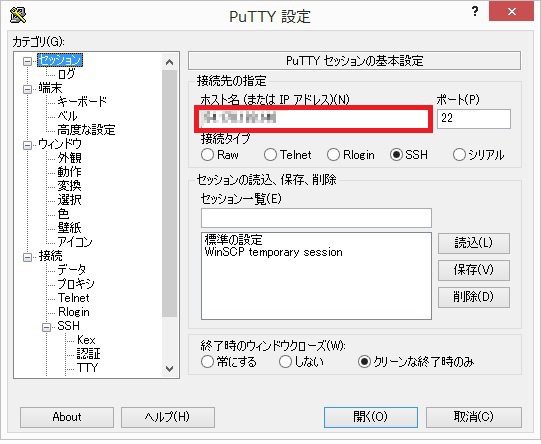Open the プロキシ category

tap(76, 284)
